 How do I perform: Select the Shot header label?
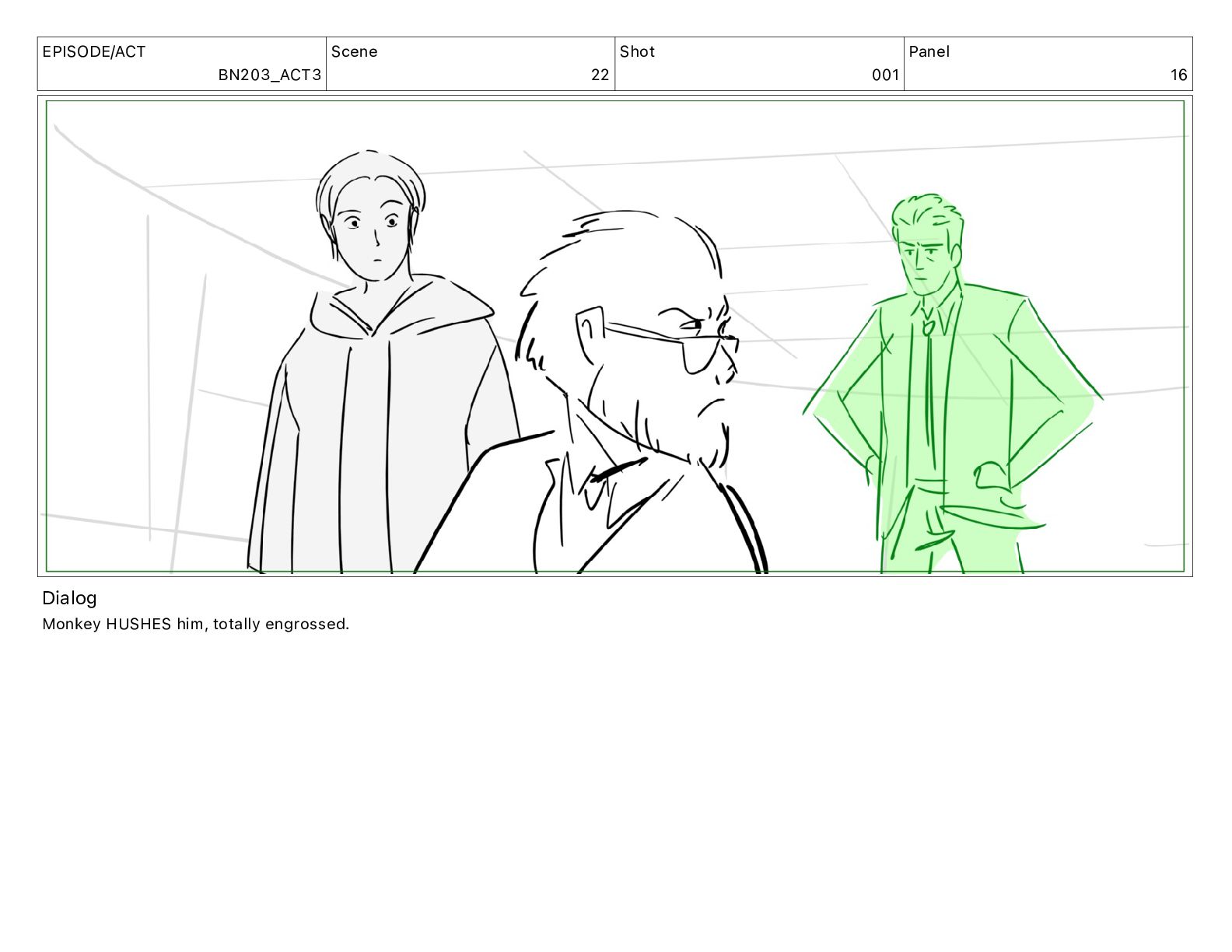[637, 52]
